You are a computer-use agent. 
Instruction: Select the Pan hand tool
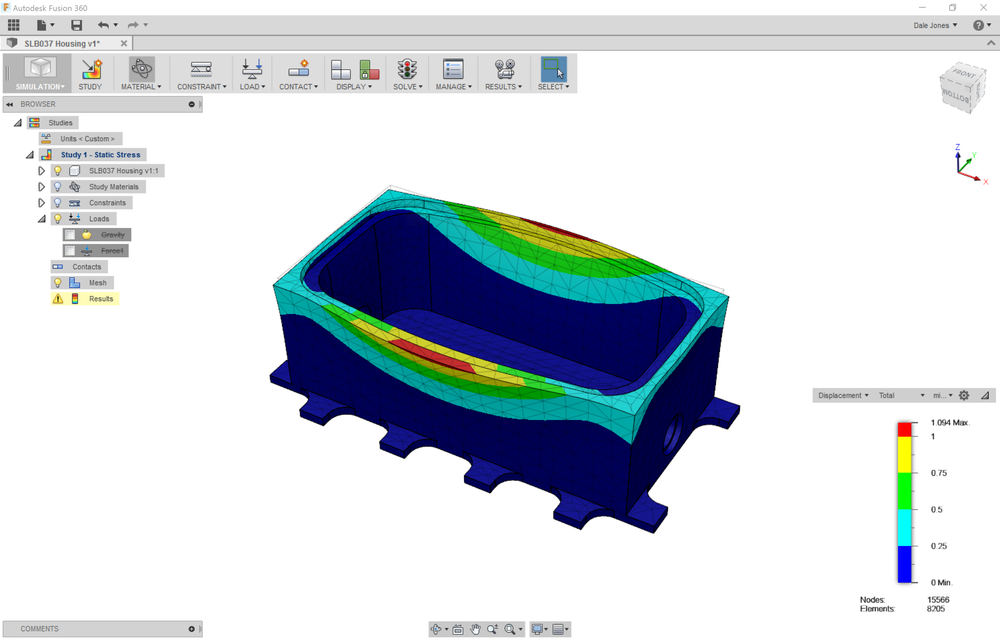pyautogui.click(x=475, y=629)
